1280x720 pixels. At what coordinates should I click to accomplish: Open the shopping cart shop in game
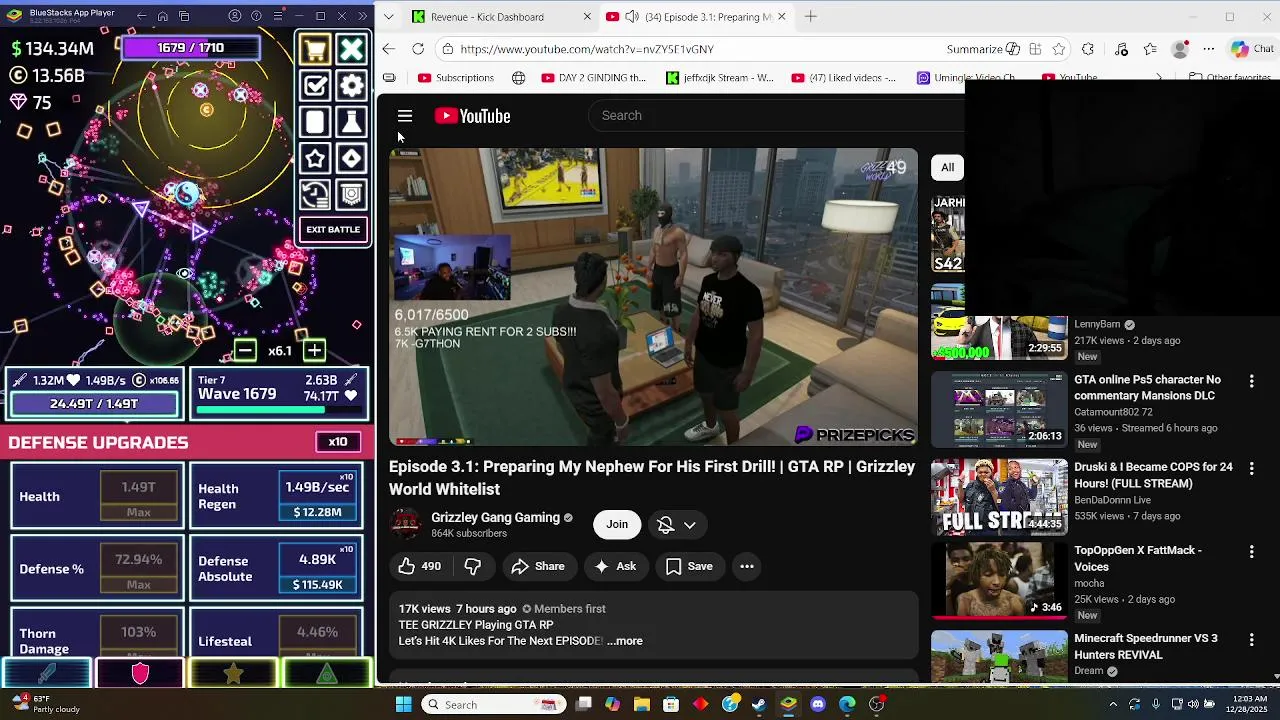pos(315,49)
